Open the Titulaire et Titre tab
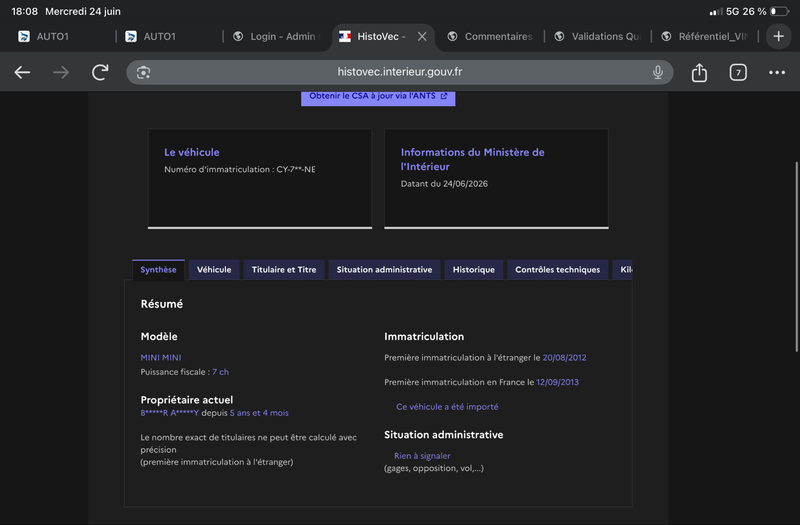Screen dimensions: 800x525 284,269
